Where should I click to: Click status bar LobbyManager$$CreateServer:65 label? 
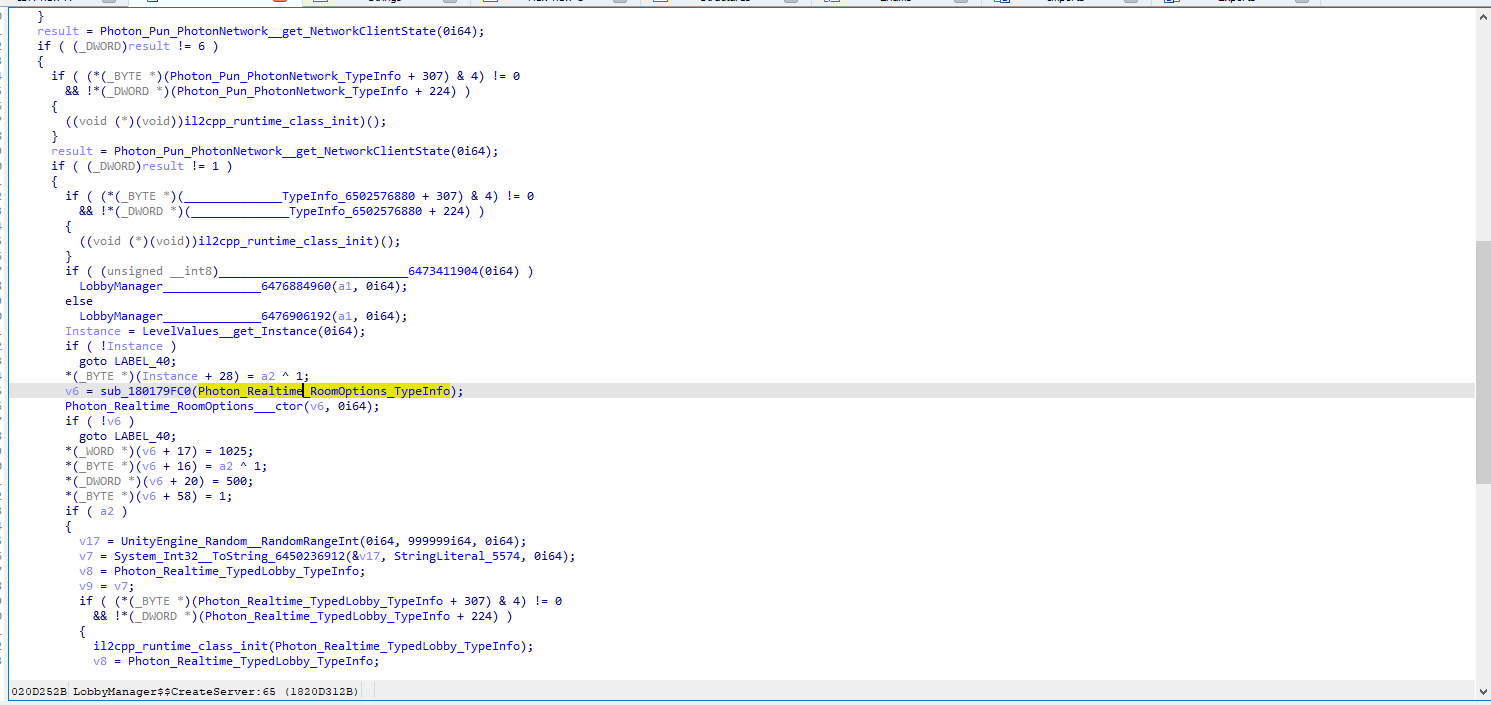pos(174,691)
